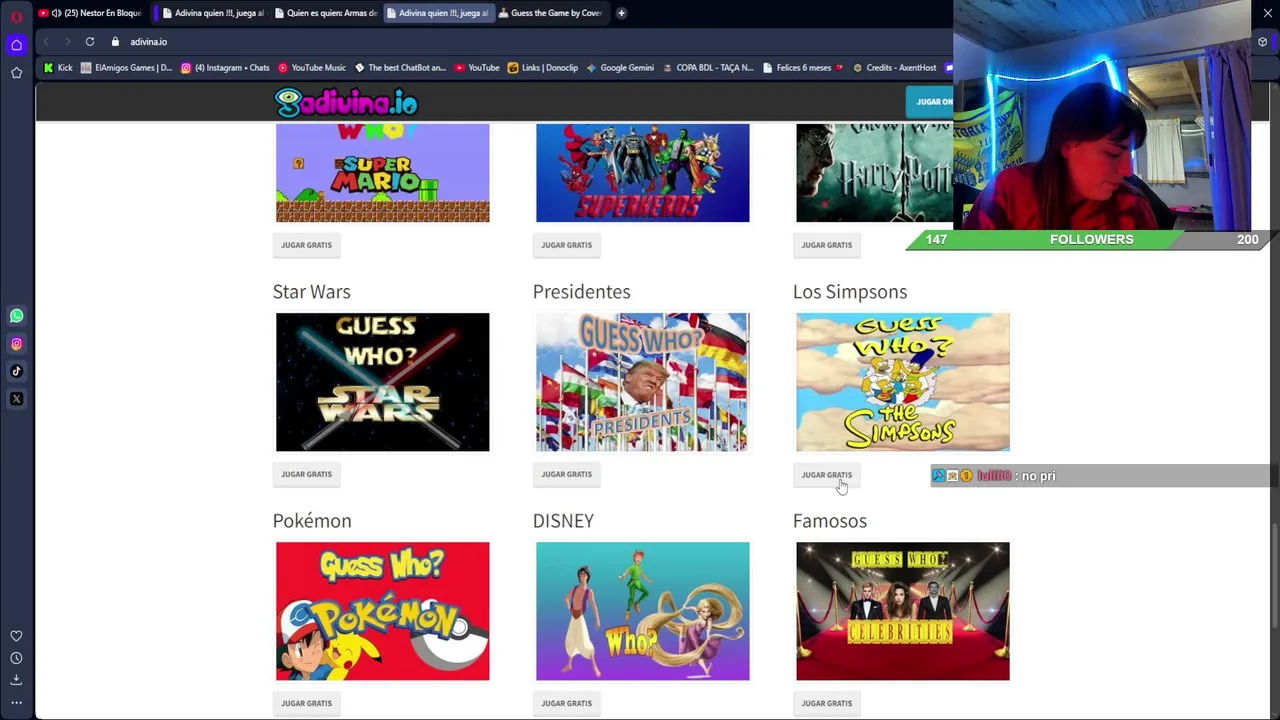Open the Harry Potter game thumbnail
The image size is (1280, 720).
tap(874, 173)
